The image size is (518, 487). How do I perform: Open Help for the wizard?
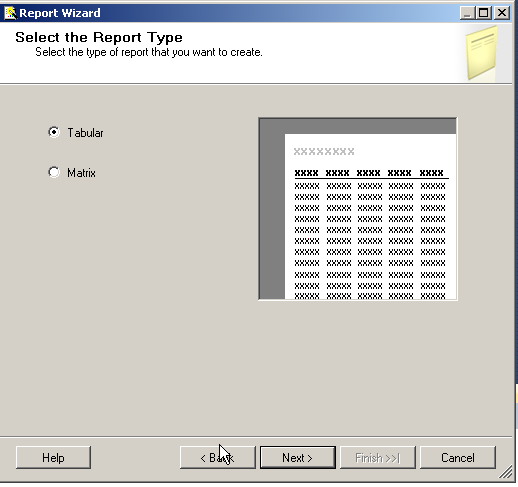point(53,458)
